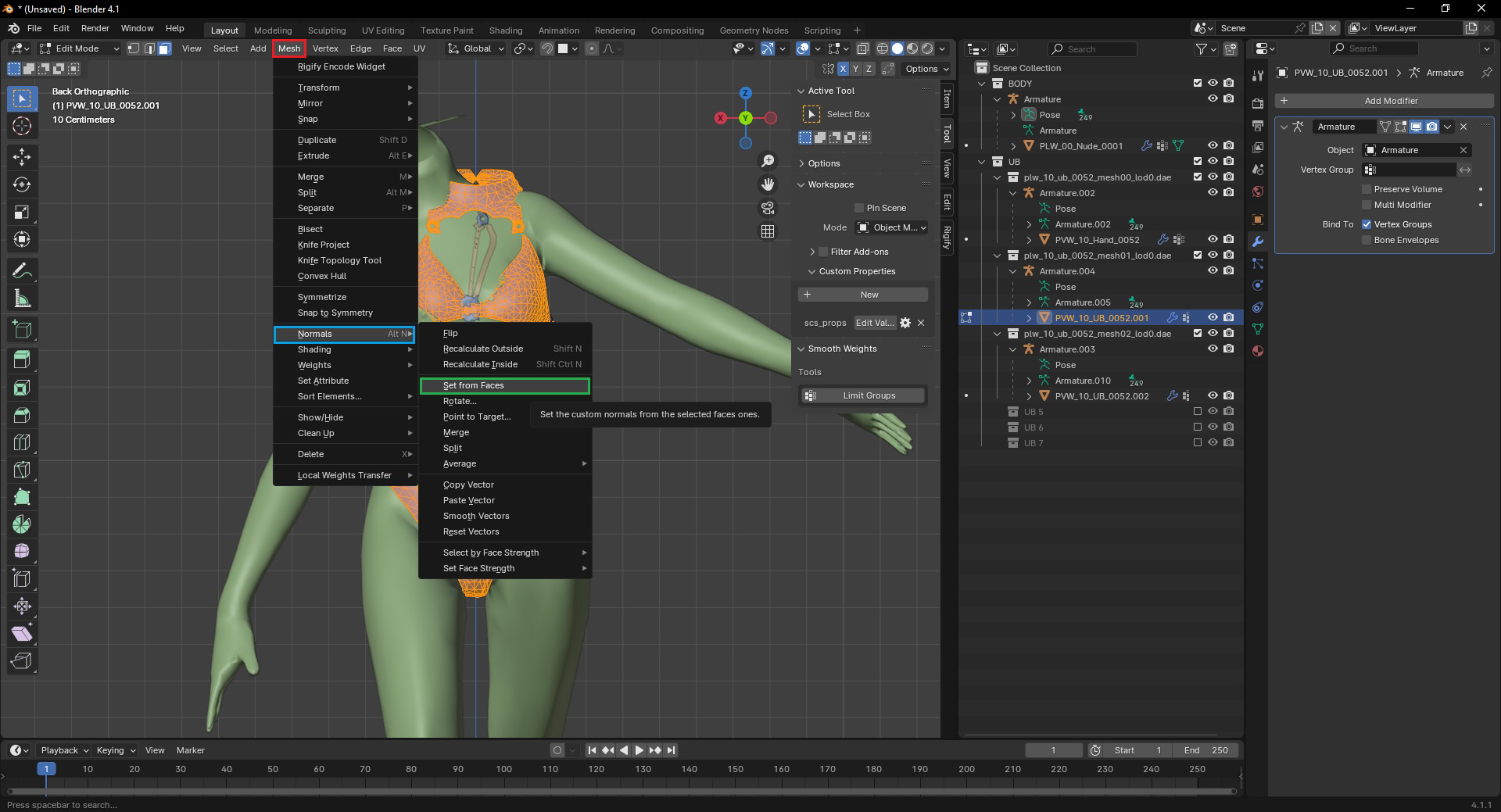Open the Edit Mode dropdown
This screenshot has height=812, width=1501.
click(78, 48)
